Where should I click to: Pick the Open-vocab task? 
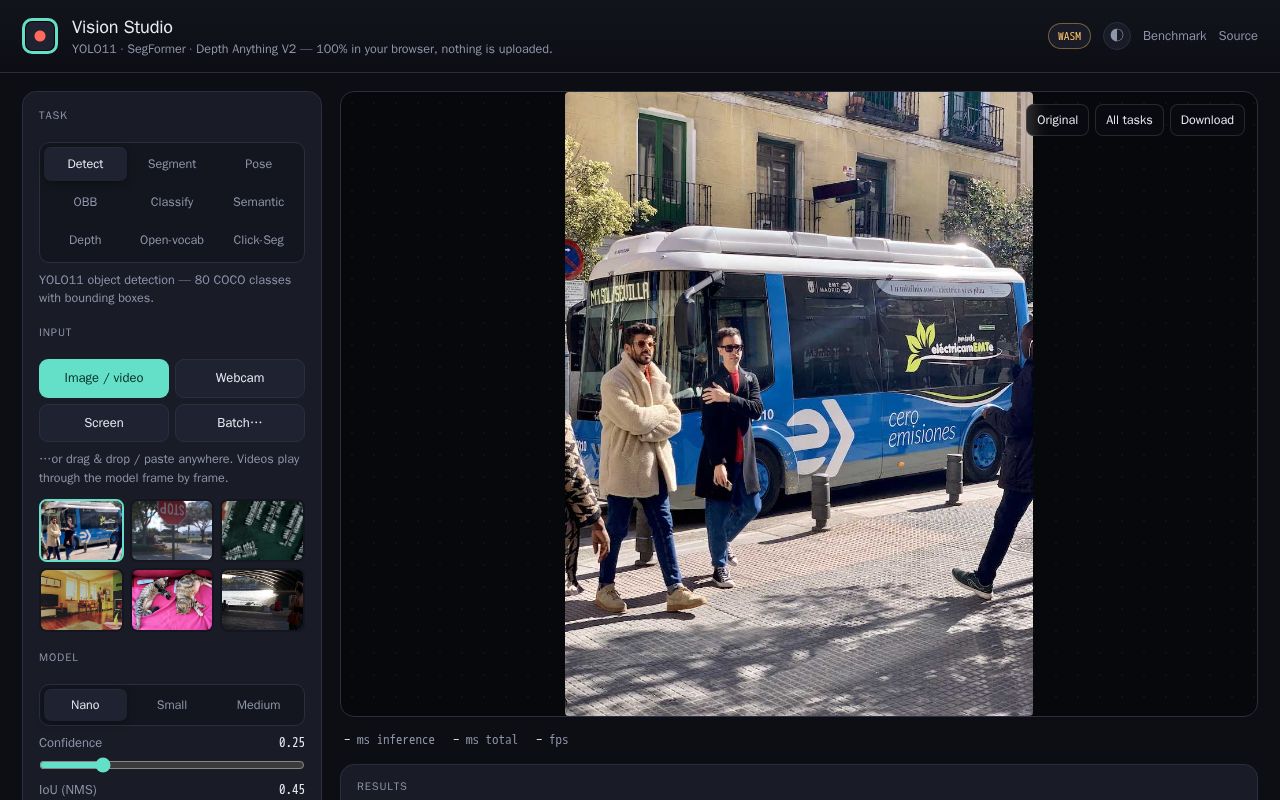(172, 240)
